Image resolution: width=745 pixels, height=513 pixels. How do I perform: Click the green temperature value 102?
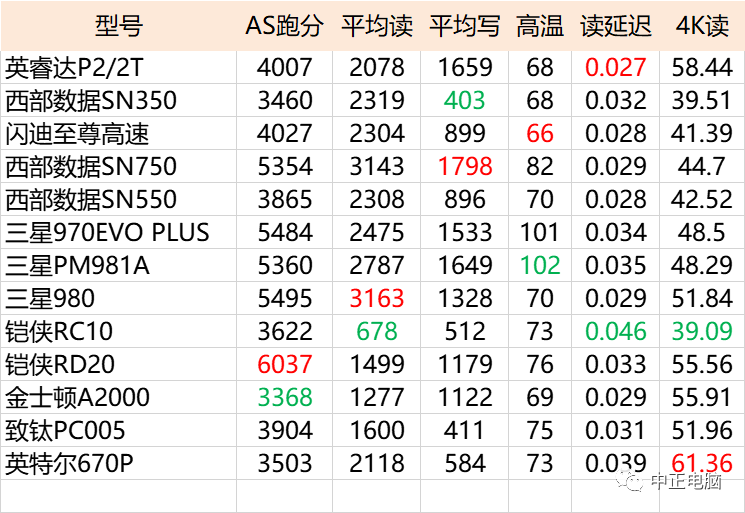click(540, 265)
